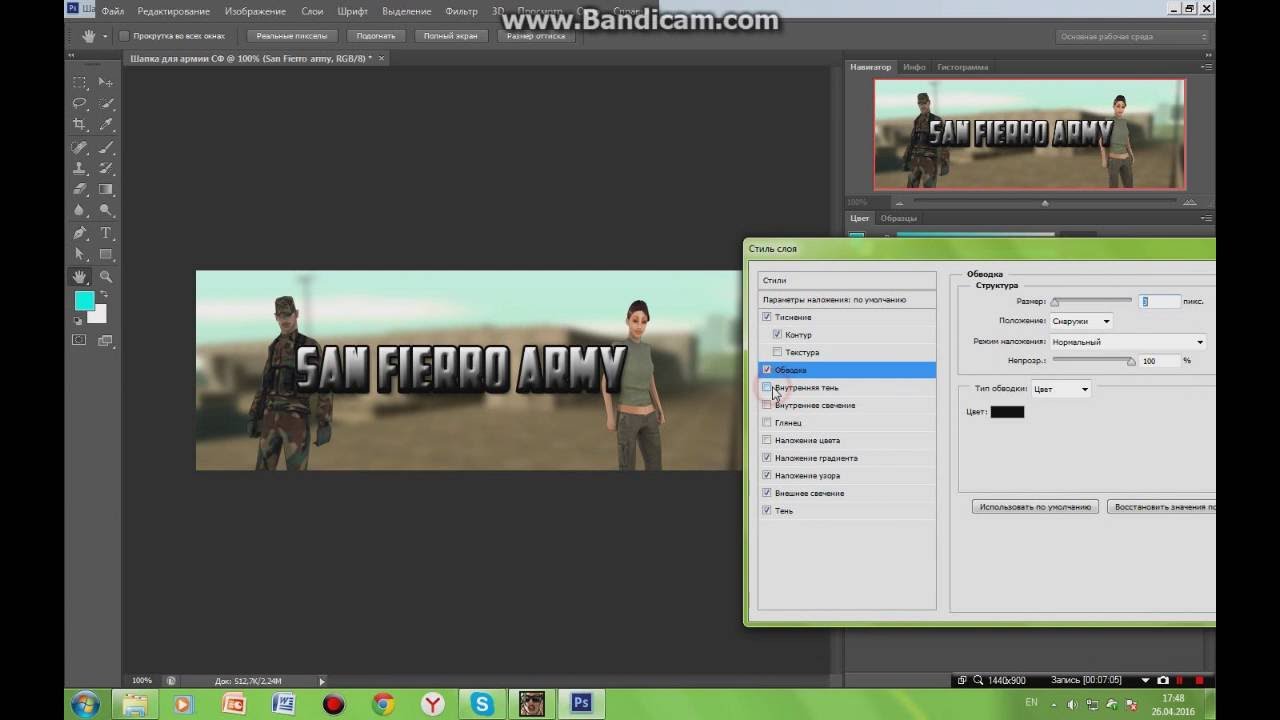
Task: Enable the Текстура checkbox
Action: click(777, 353)
